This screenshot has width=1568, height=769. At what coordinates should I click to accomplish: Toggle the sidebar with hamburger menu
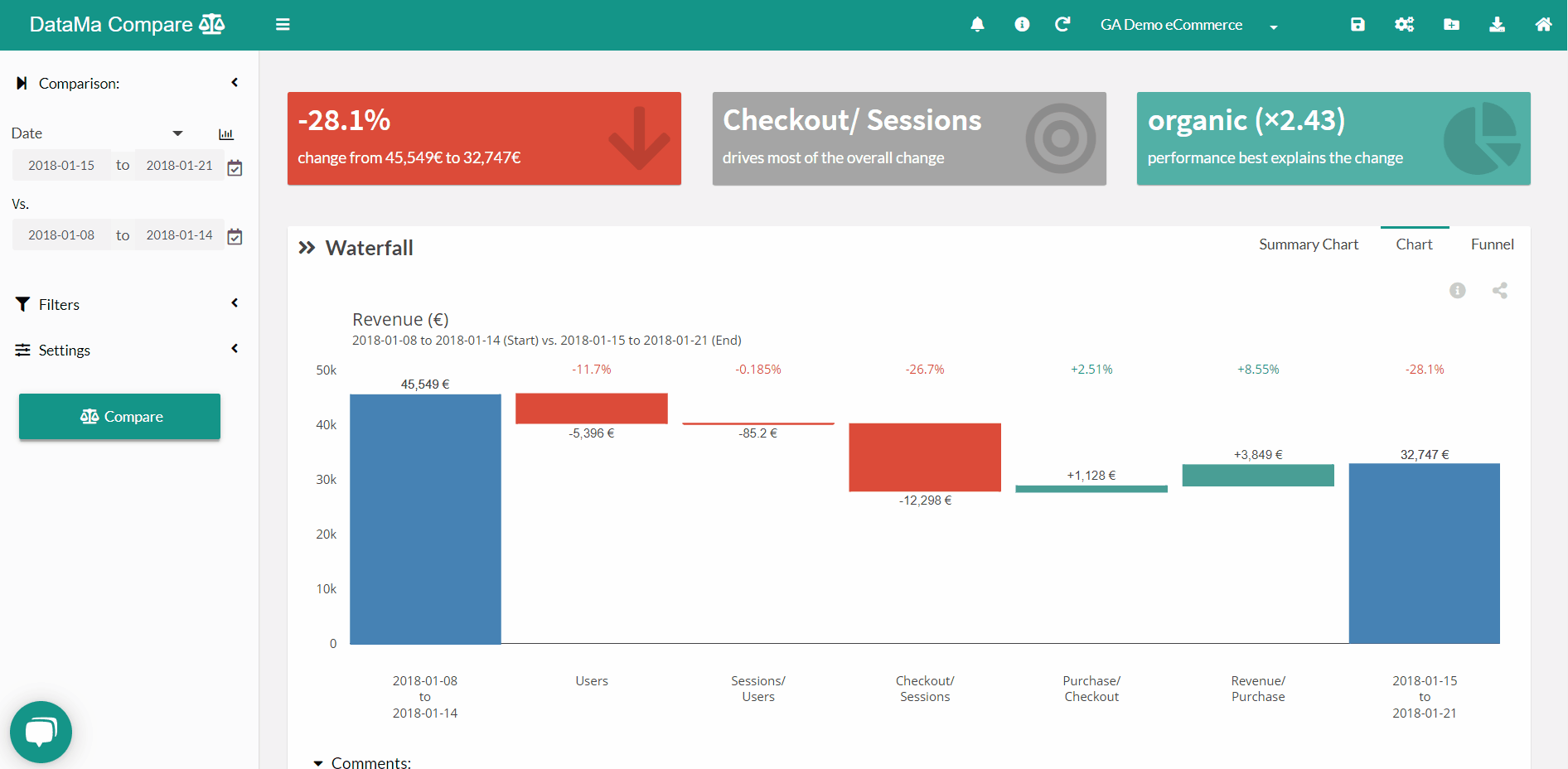[x=283, y=25]
